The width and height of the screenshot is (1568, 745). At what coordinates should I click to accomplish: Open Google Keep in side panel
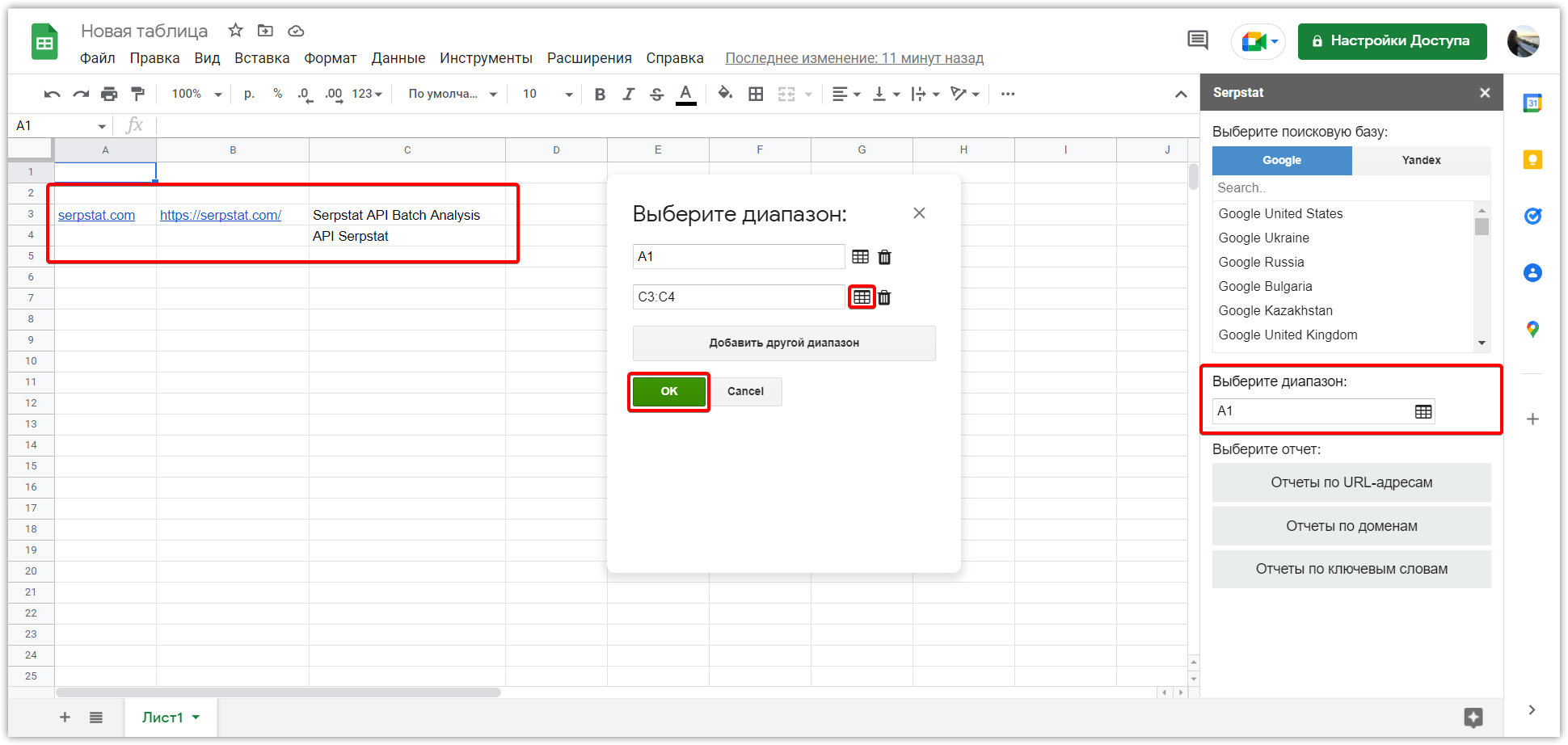point(1532,159)
